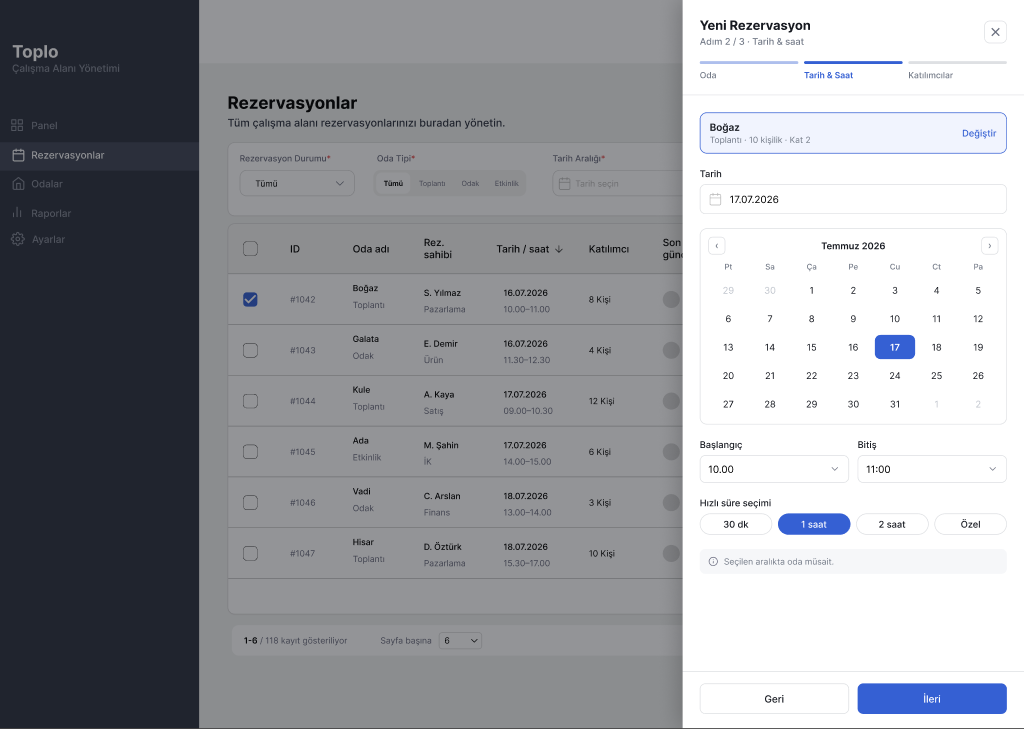
Task: Click the Geri button
Action: tap(774, 699)
